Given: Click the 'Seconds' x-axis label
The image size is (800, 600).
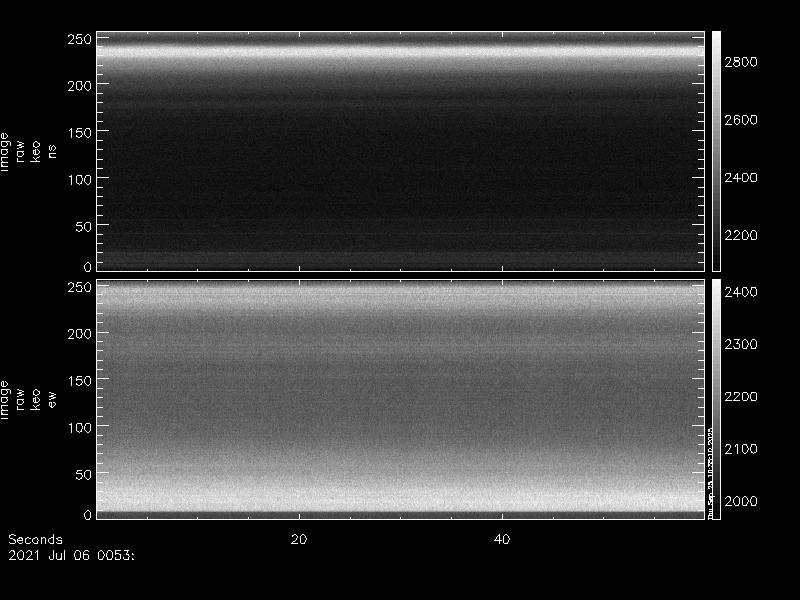Looking at the screenshot, I should (35, 539).
